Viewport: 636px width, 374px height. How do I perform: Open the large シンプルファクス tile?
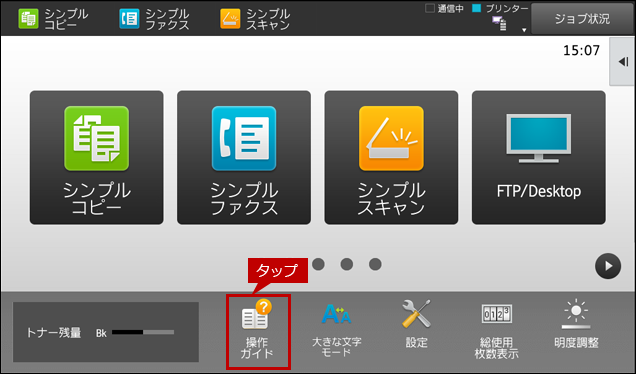coord(244,157)
